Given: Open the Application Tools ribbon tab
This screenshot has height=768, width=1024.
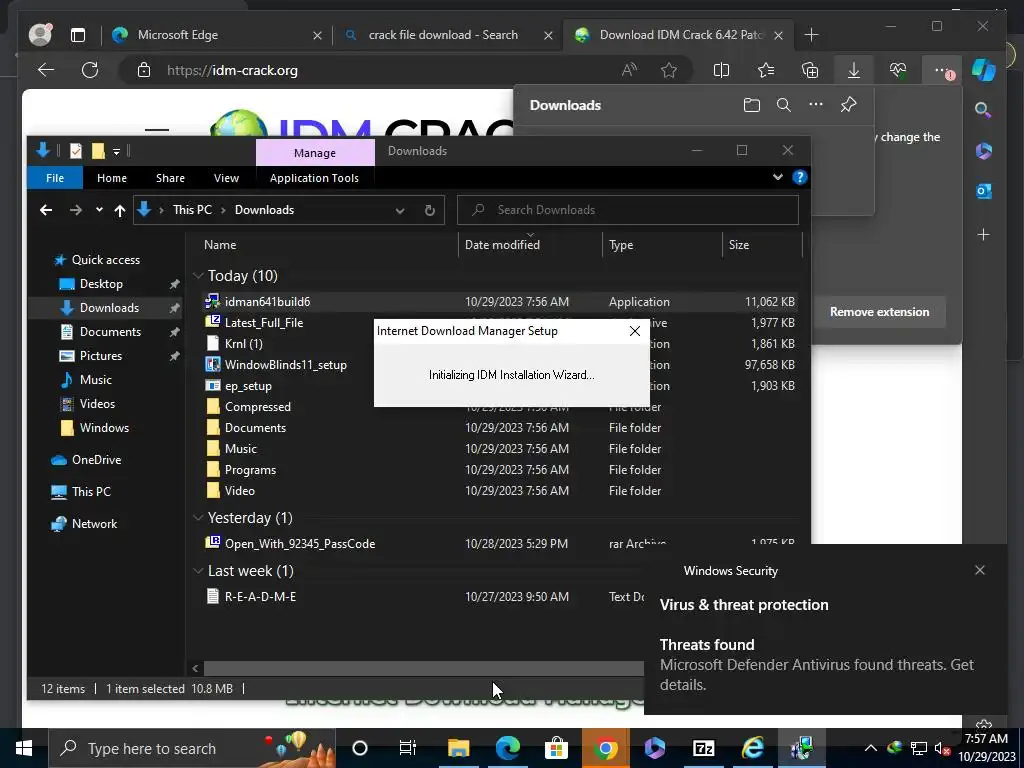Looking at the screenshot, I should point(314,178).
